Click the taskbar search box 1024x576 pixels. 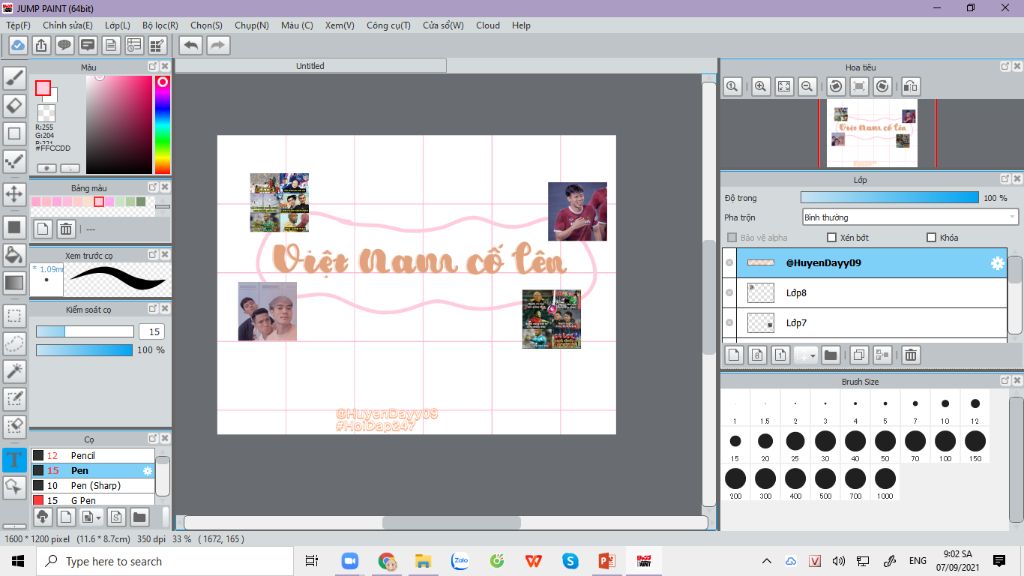pos(165,561)
